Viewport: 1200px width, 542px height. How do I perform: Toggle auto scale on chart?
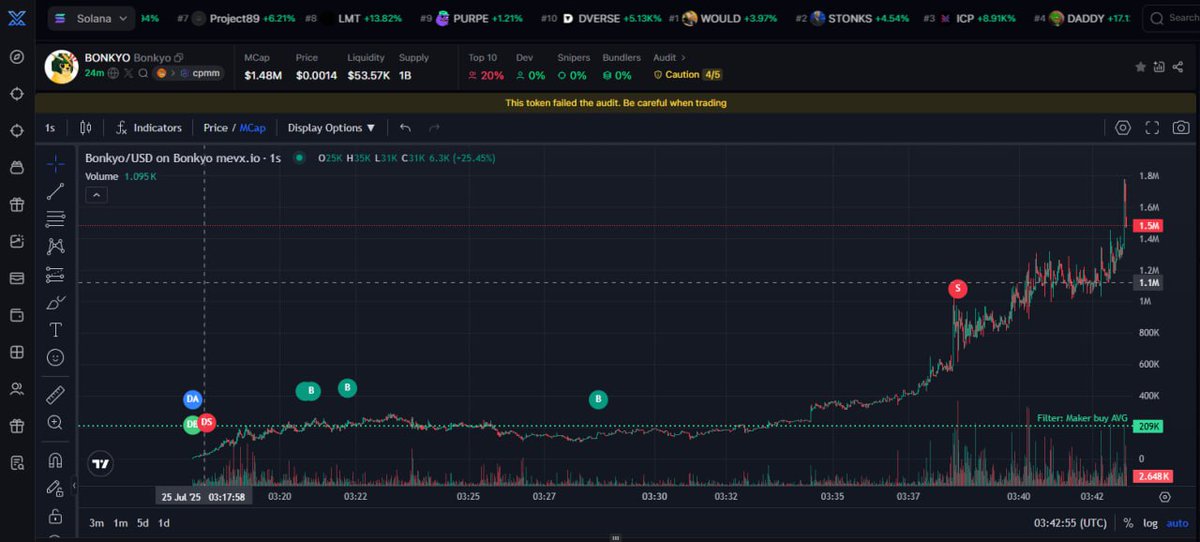(x=1177, y=523)
